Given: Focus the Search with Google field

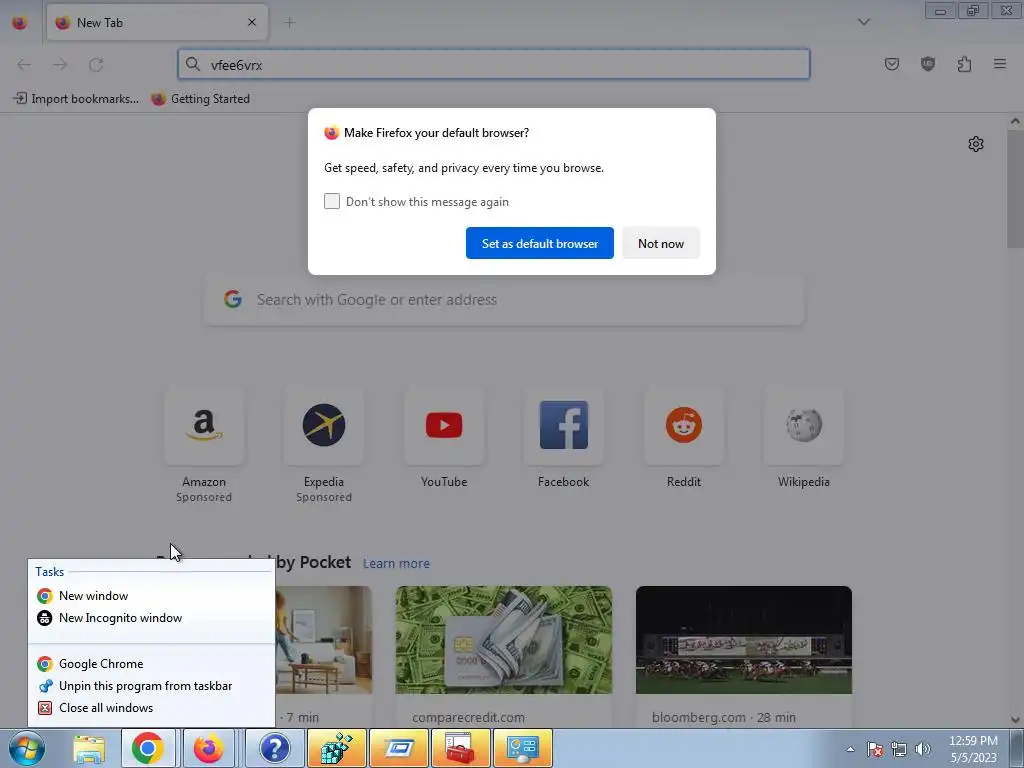Looking at the screenshot, I should click(504, 300).
